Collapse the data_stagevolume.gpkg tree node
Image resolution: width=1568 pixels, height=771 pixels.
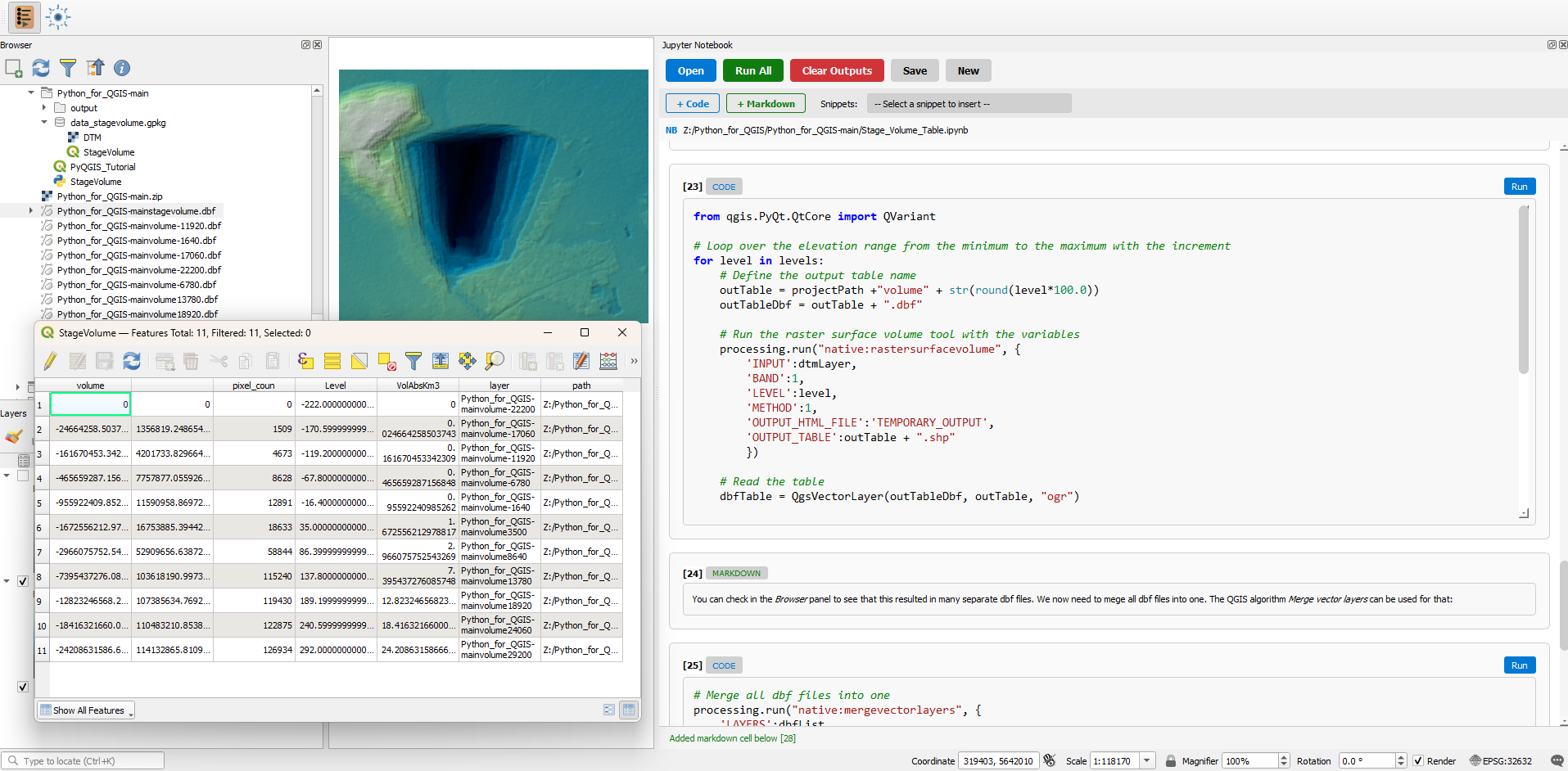pyautogui.click(x=44, y=122)
